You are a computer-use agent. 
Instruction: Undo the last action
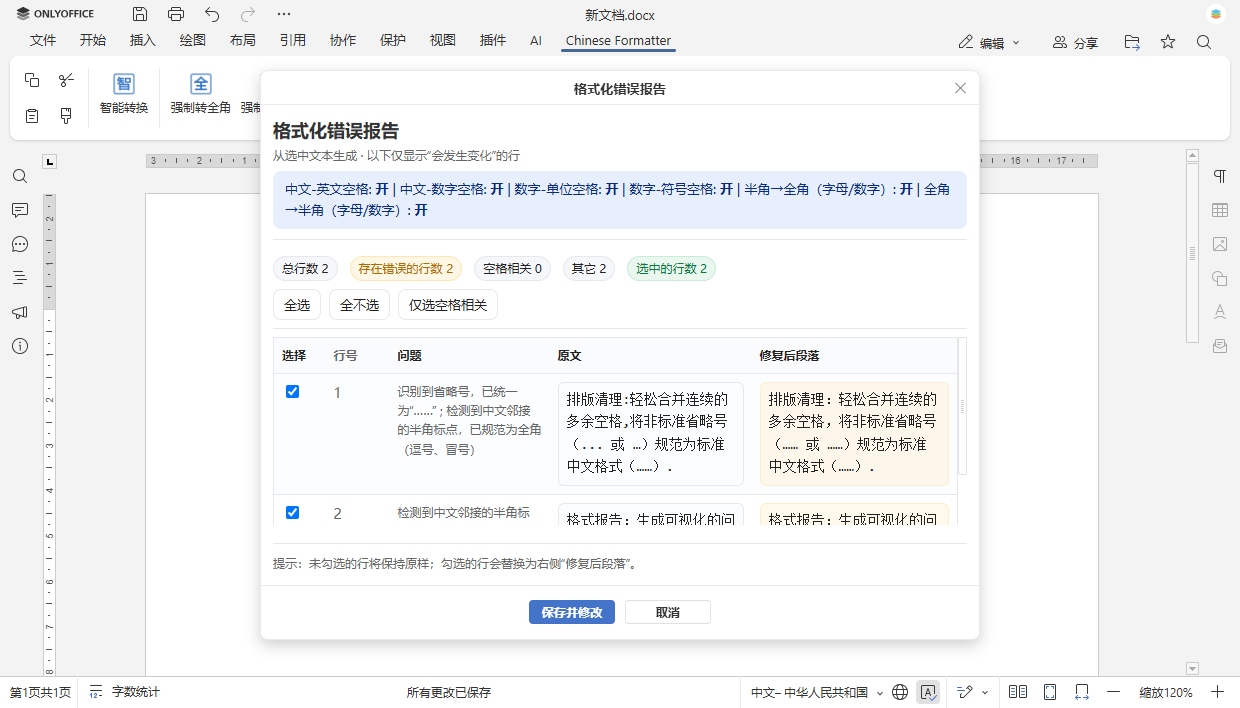(212, 14)
